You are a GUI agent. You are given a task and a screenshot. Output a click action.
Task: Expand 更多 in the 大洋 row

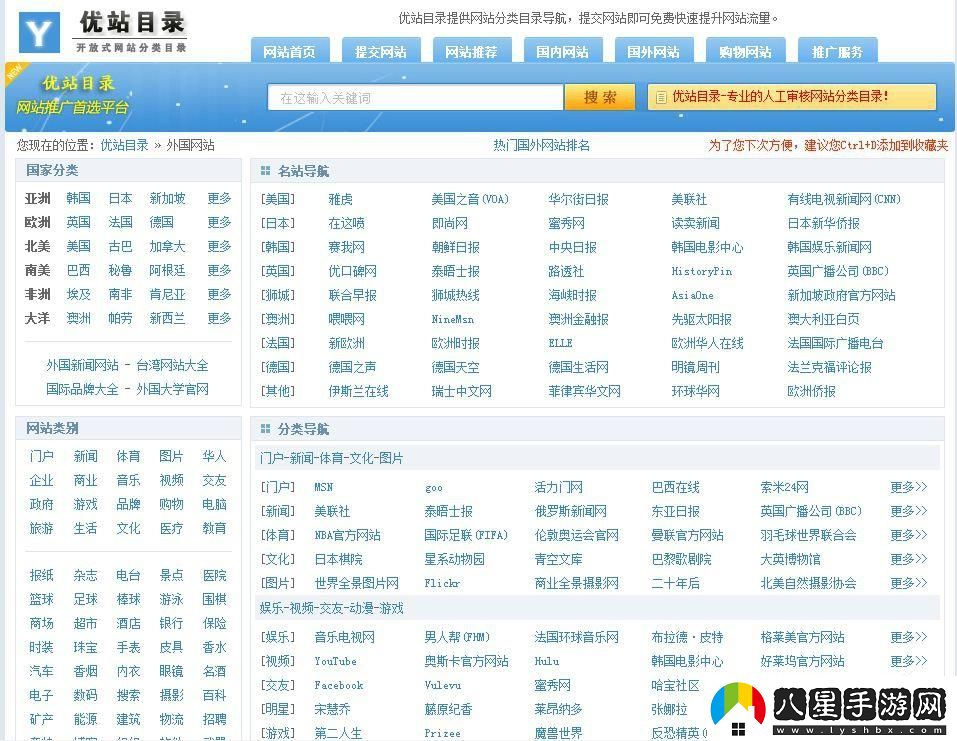[x=219, y=318]
